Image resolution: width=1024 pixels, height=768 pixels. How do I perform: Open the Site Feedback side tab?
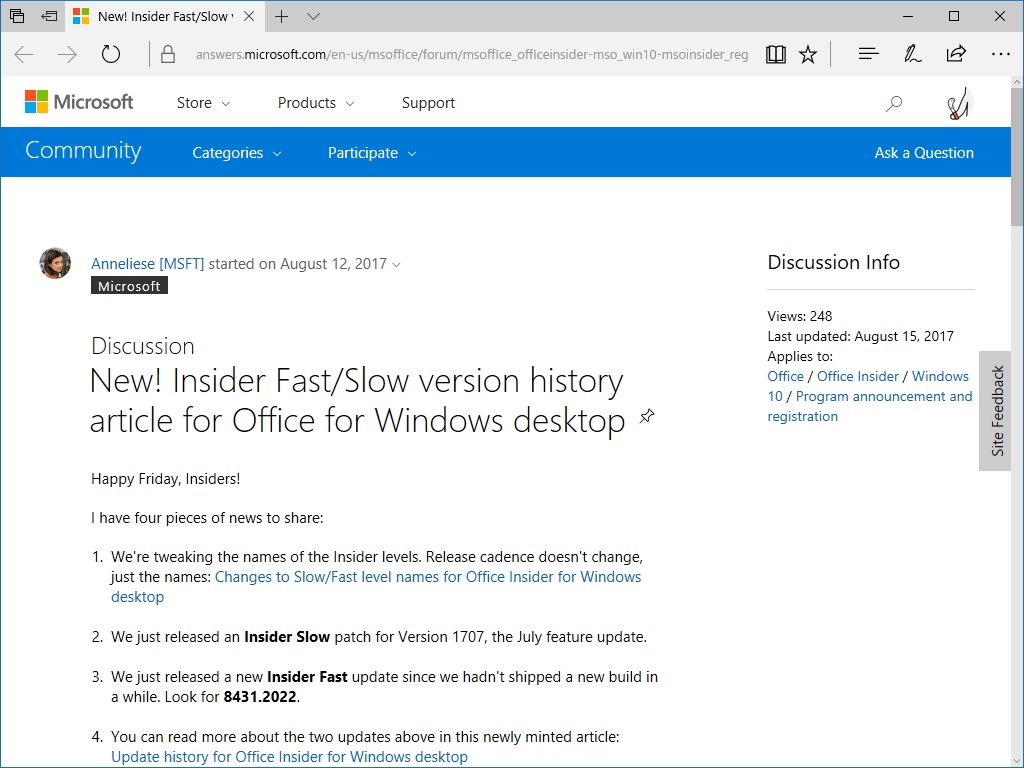point(996,411)
